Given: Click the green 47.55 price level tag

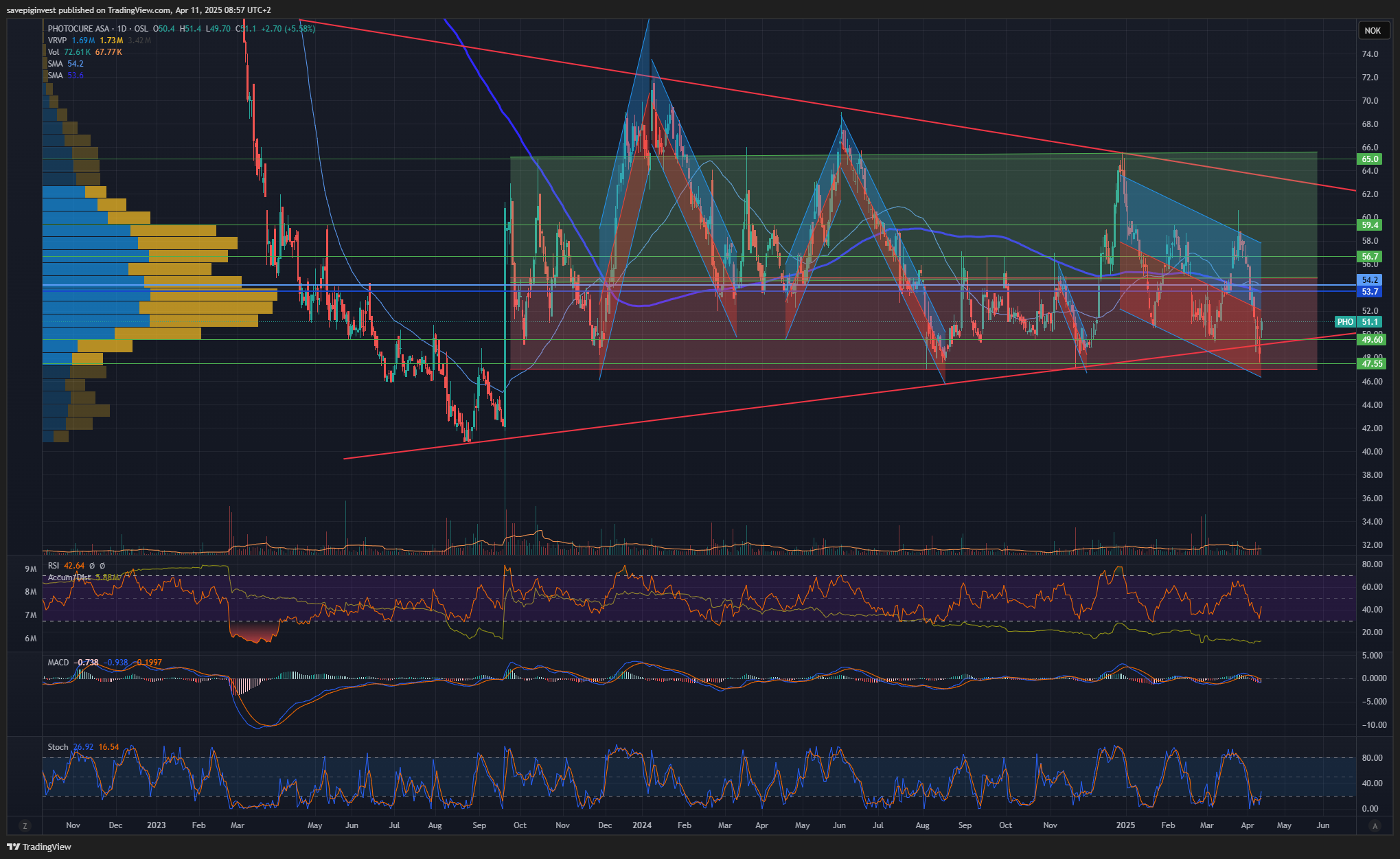Looking at the screenshot, I should 1371,364.
